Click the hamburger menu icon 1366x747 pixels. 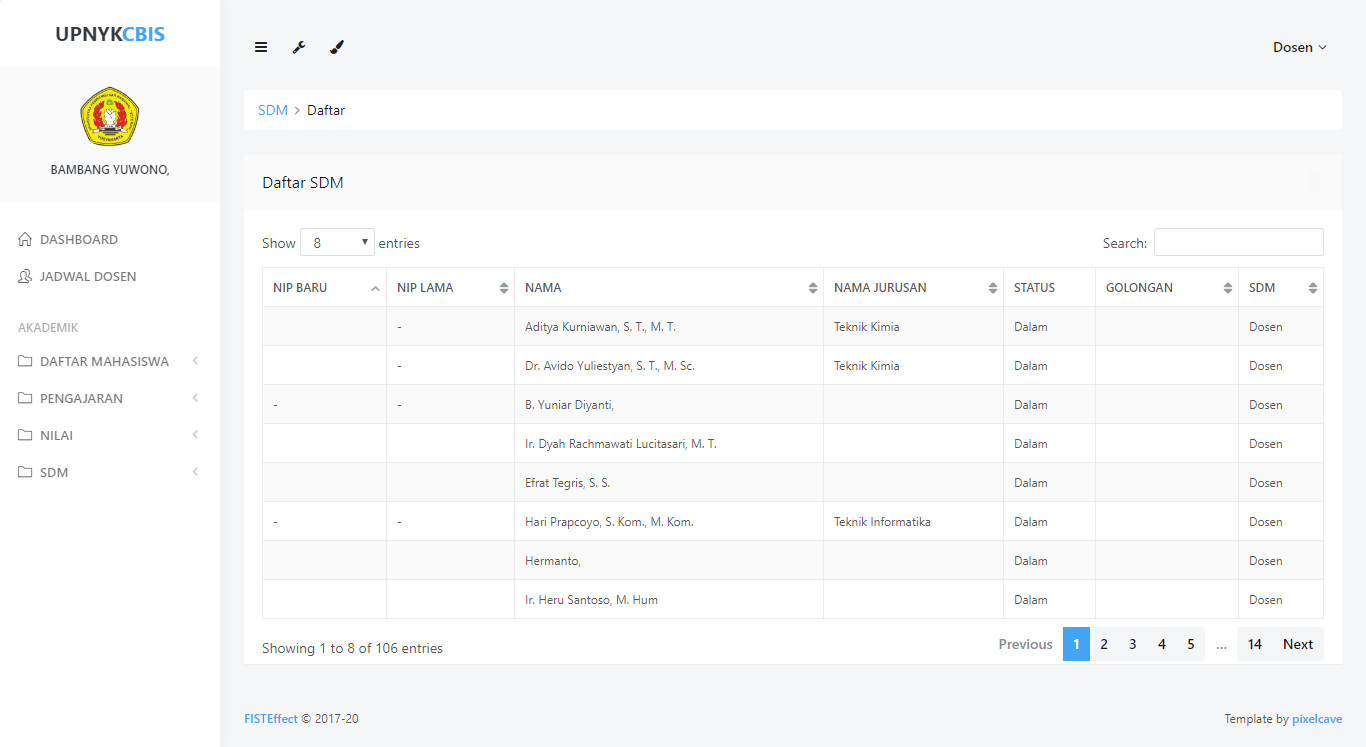click(261, 47)
